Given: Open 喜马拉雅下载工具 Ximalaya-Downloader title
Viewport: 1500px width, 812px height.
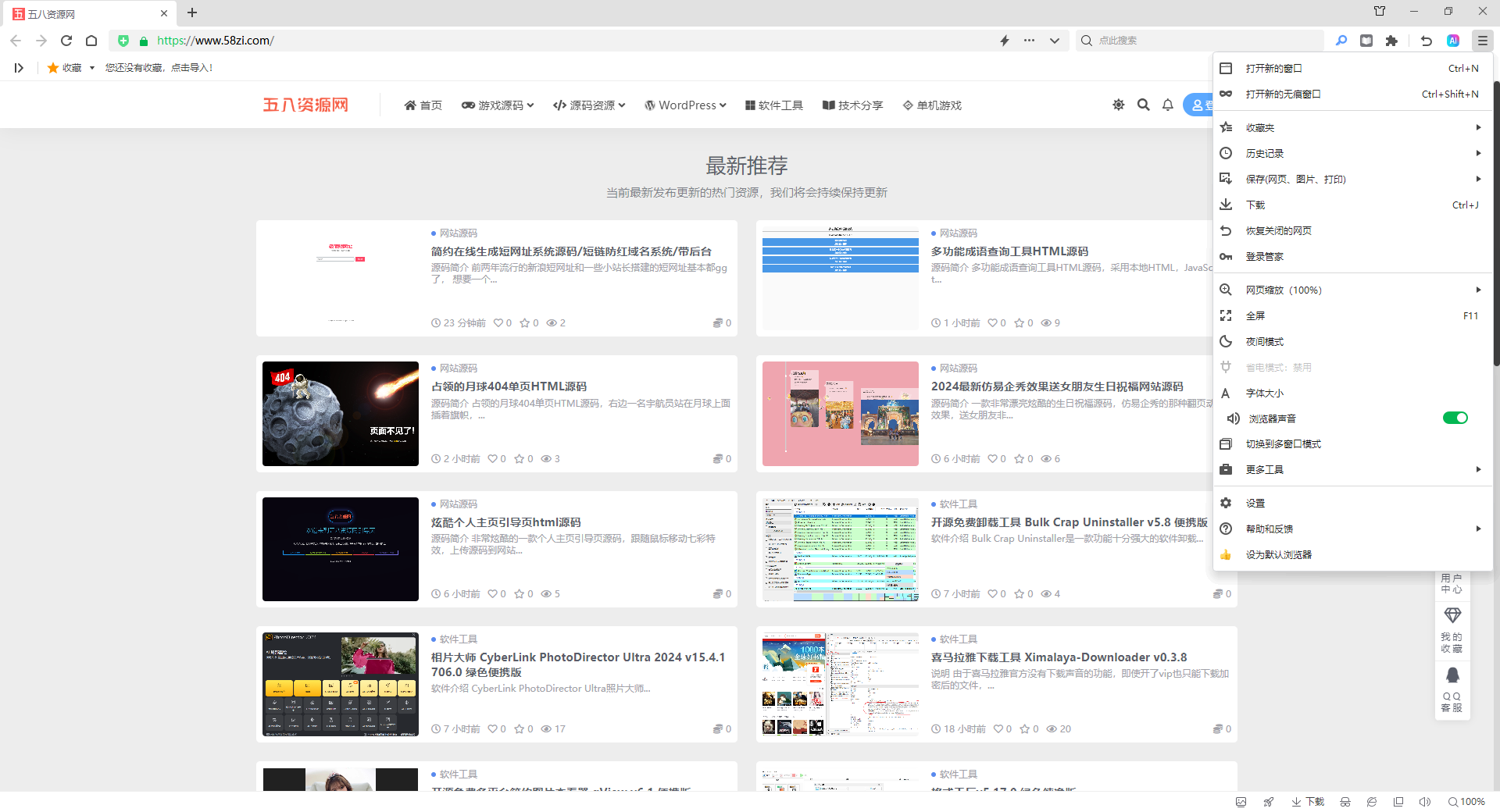Looking at the screenshot, I should click(x=1059, y=657).
